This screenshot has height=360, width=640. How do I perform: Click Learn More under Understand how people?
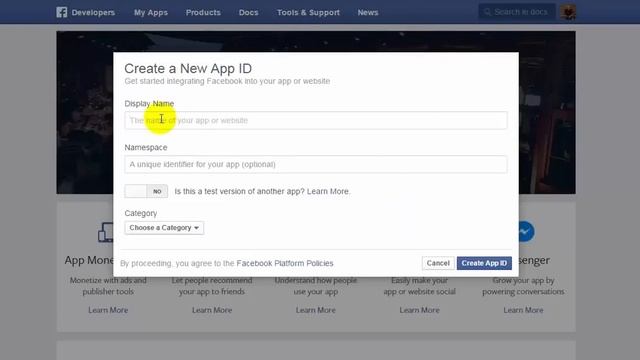coord(316,310)
